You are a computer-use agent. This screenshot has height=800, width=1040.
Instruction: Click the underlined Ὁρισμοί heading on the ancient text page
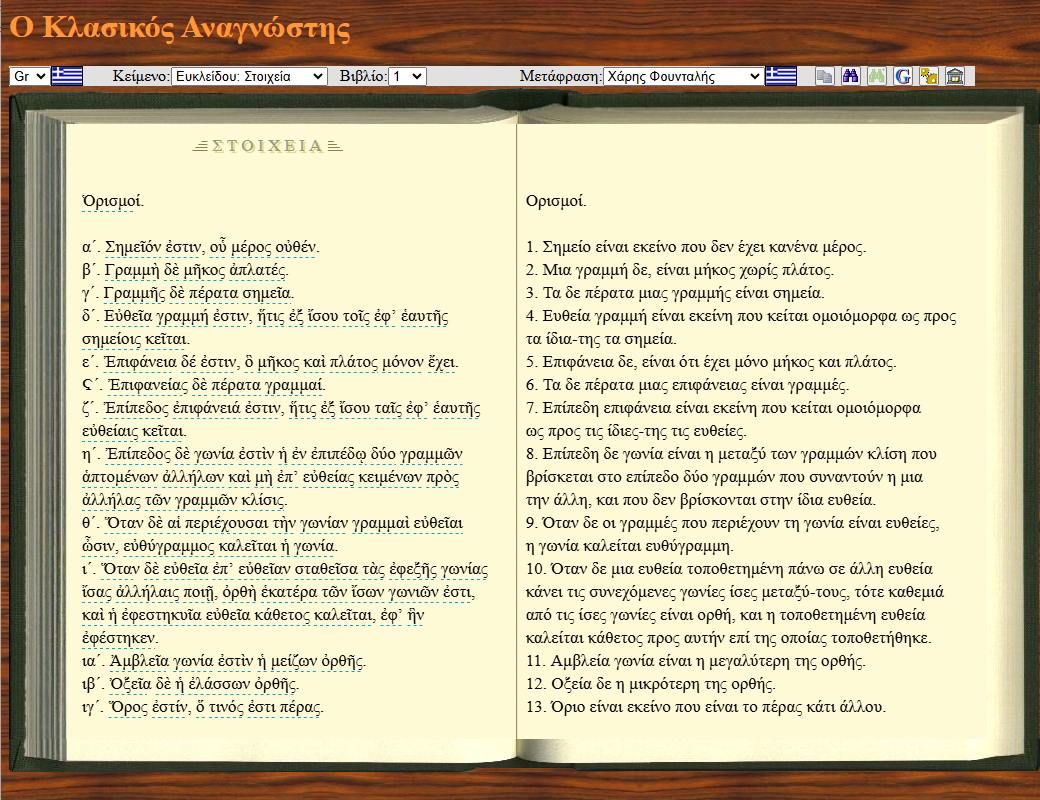[x=111, y=202]
